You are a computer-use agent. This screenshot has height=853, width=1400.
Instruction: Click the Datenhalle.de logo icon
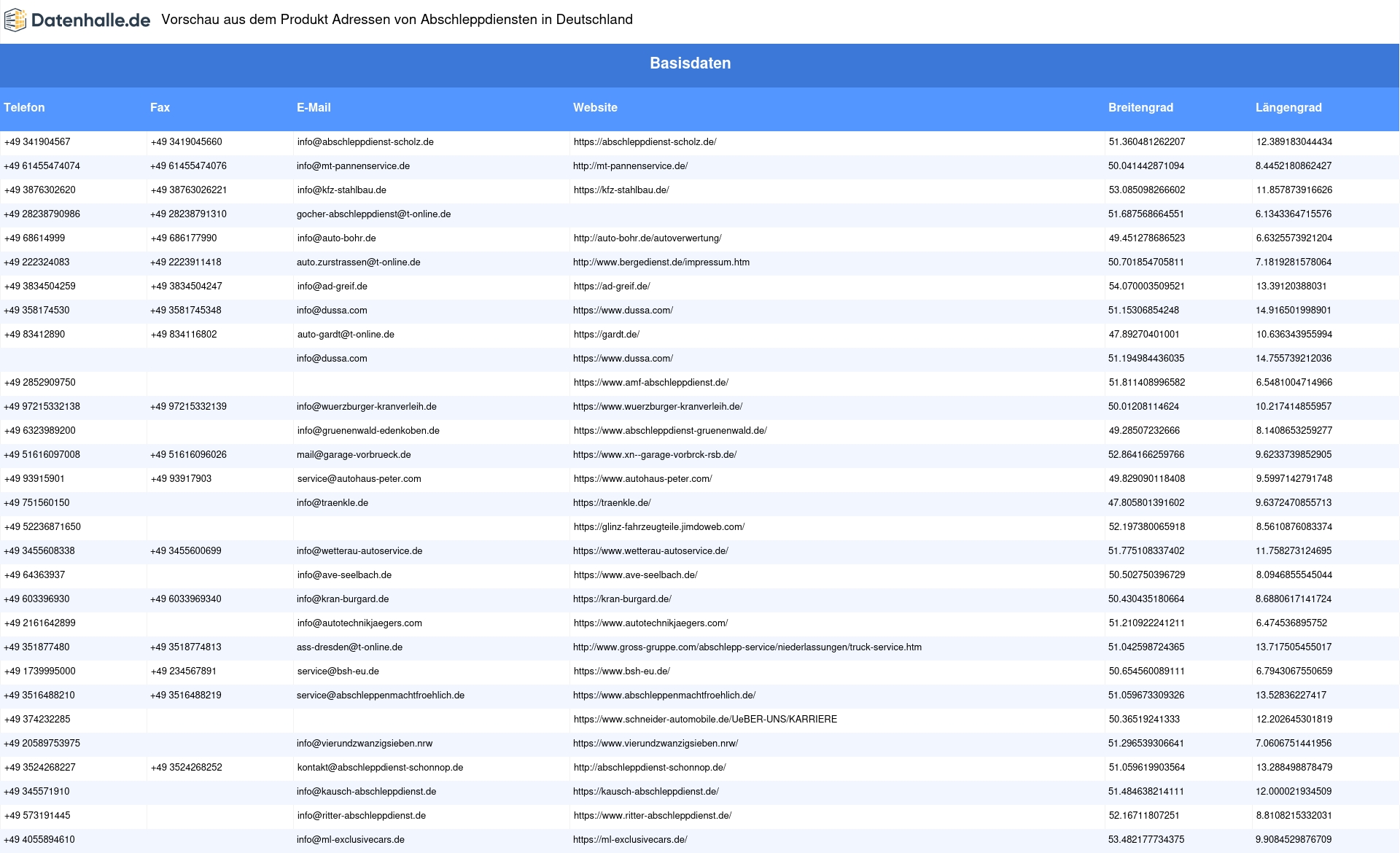pos(15,20)
